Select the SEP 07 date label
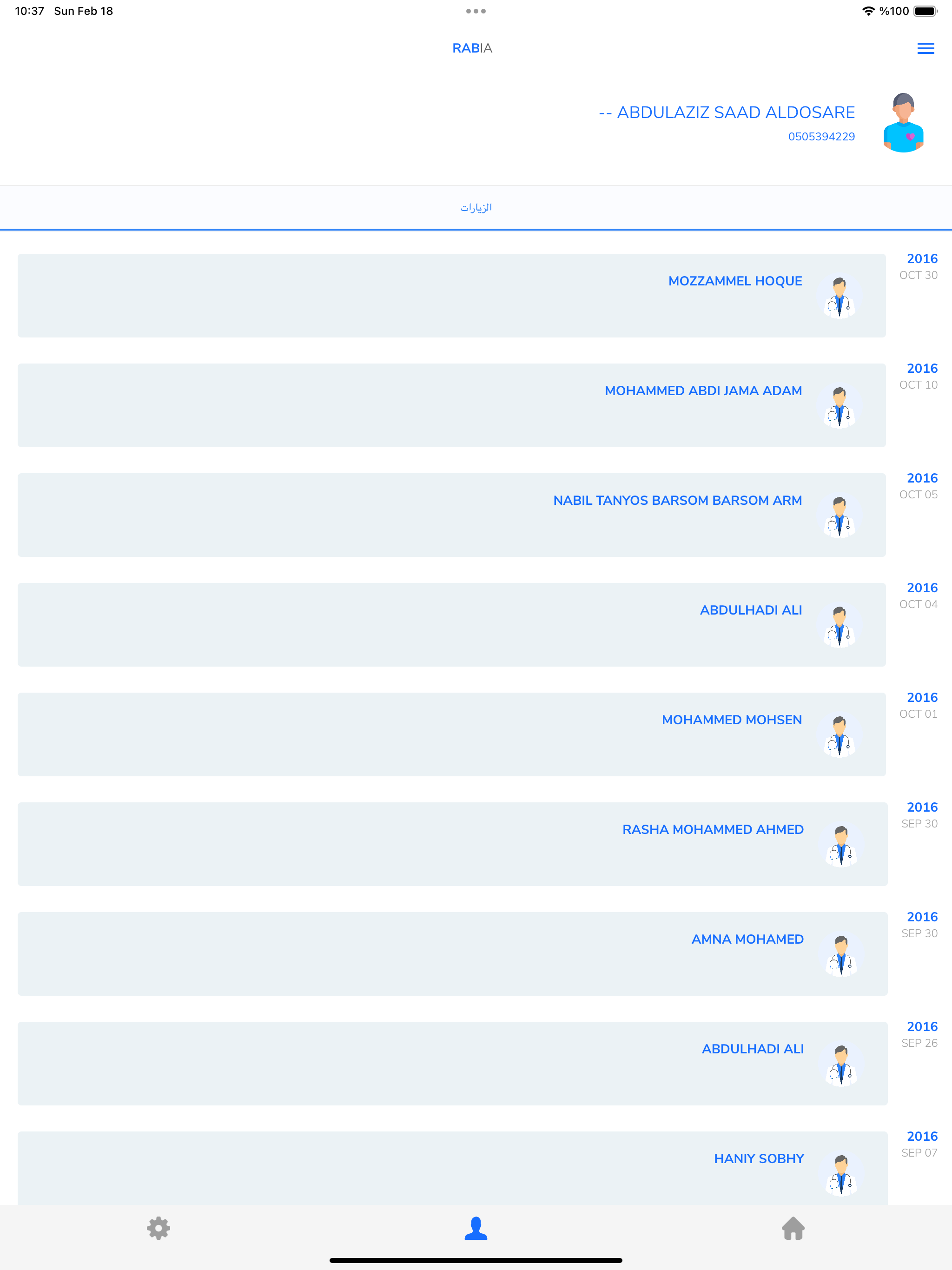The height and width of the screenshot is (1270, 952). [919, 1152]
